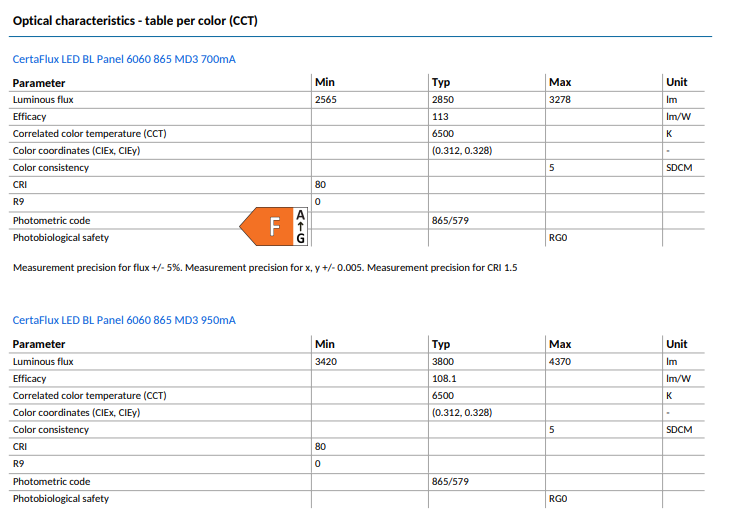The image size is (730, 513).
Task: Select the maximum luminous flux value 4370
Action: [560, 362]
